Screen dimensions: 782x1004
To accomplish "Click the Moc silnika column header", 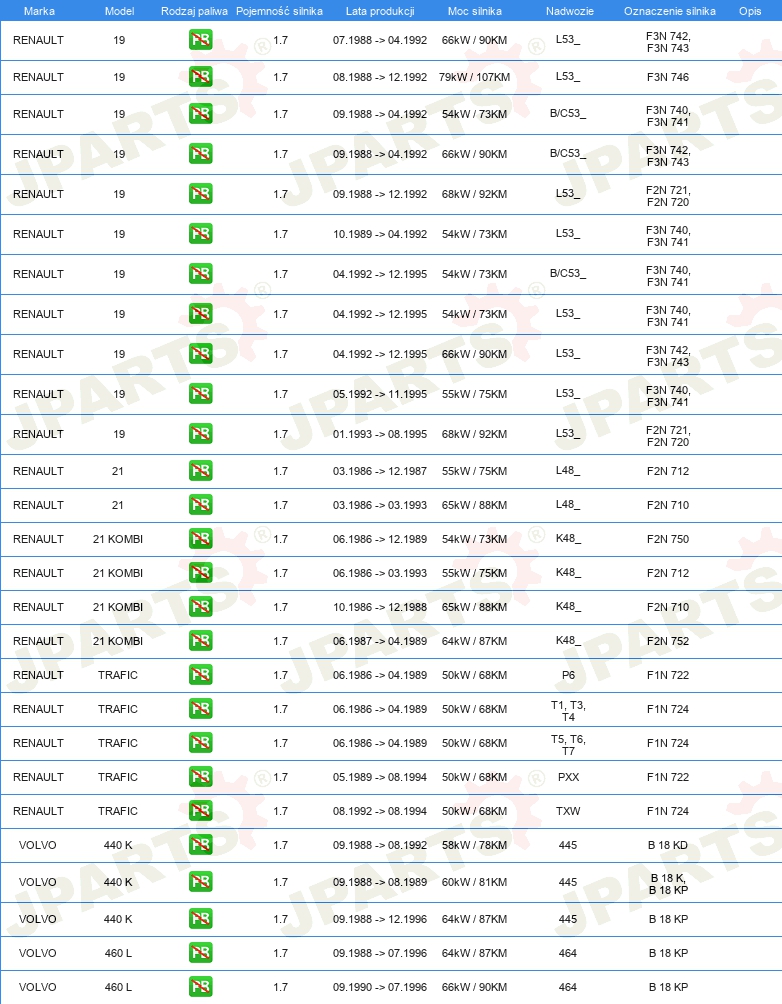I will tap(475, 11).
